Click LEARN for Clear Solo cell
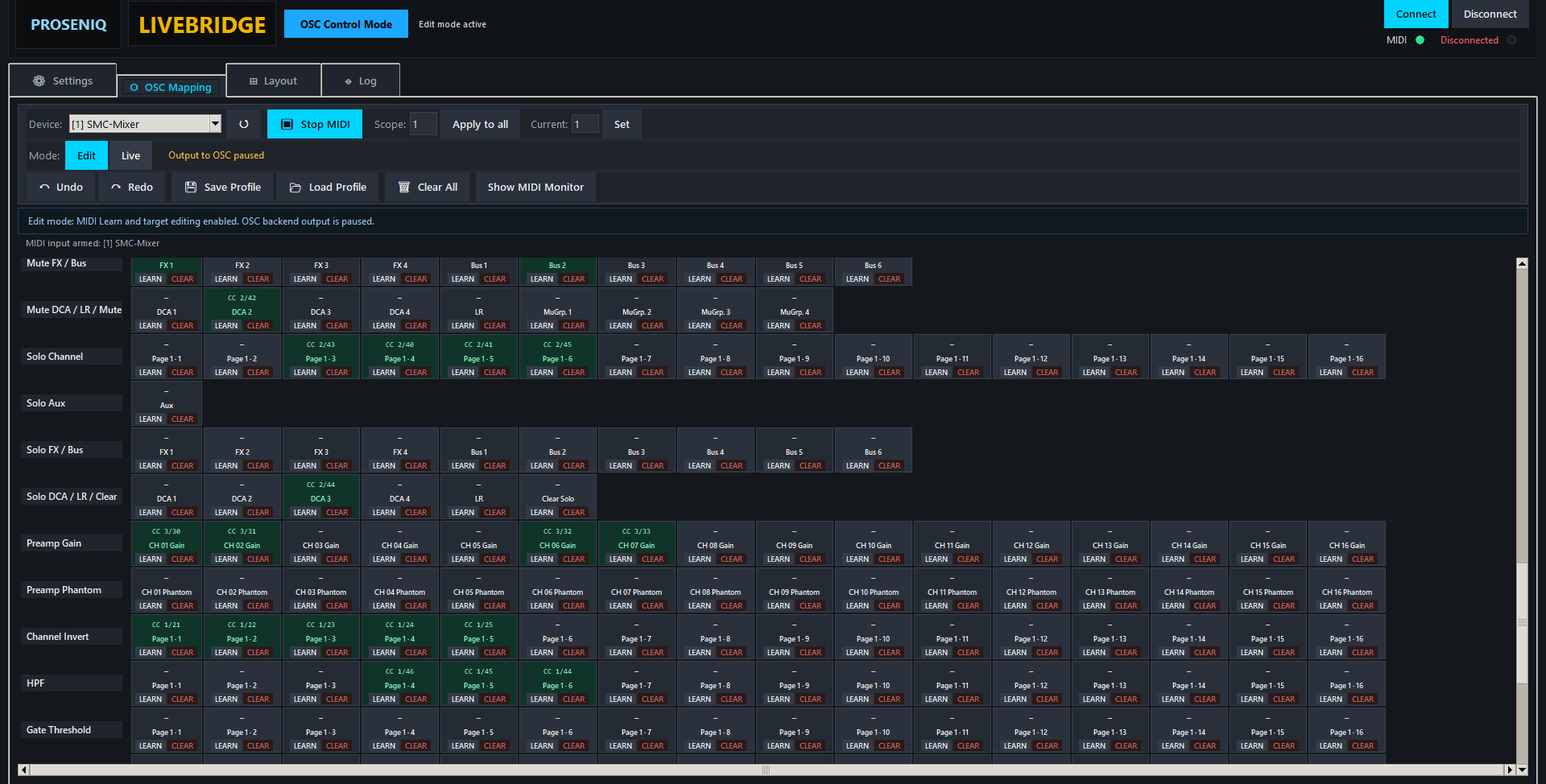 pos(542,513)
